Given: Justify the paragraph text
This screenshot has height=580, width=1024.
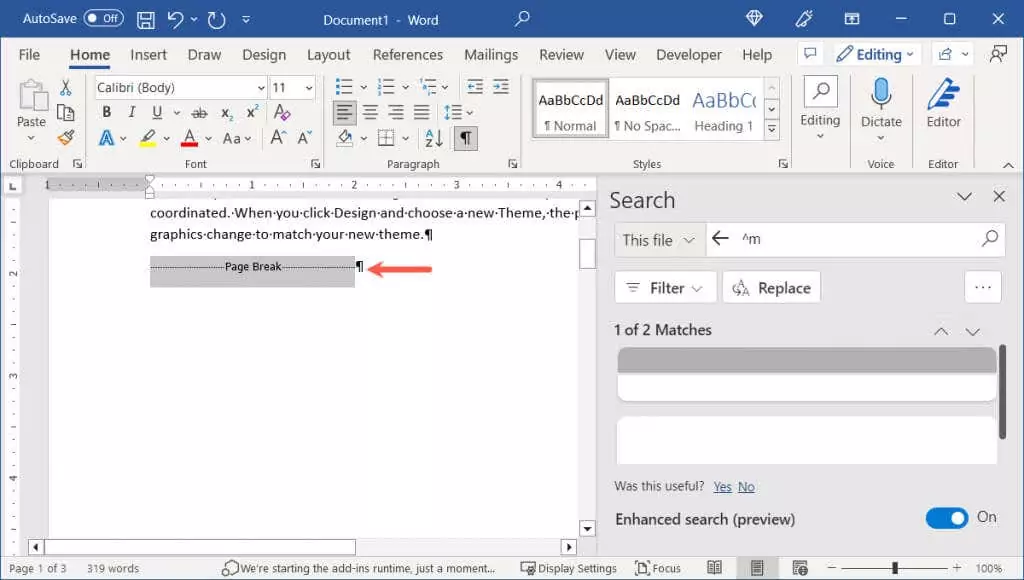Looking at the screenshot, I should click(421, 112).
